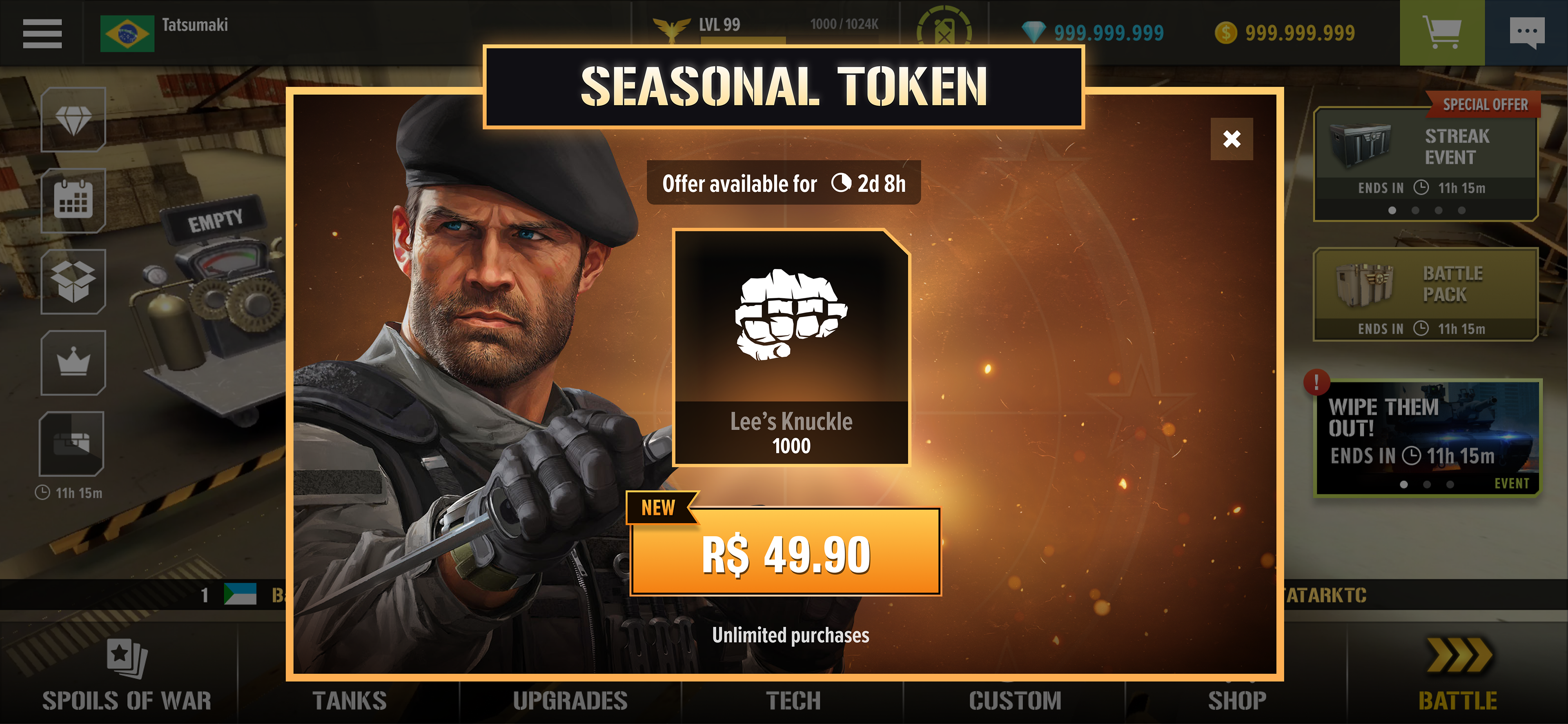Open the calendar icon in sidebar
Viewport: 1568px width, 724px height.
[73, 200]
